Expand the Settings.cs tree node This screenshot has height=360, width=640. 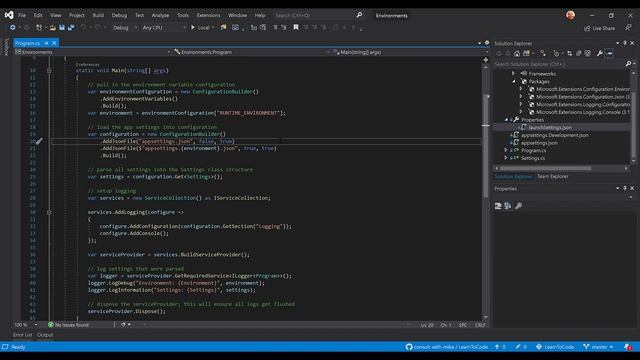coord(506,158)
